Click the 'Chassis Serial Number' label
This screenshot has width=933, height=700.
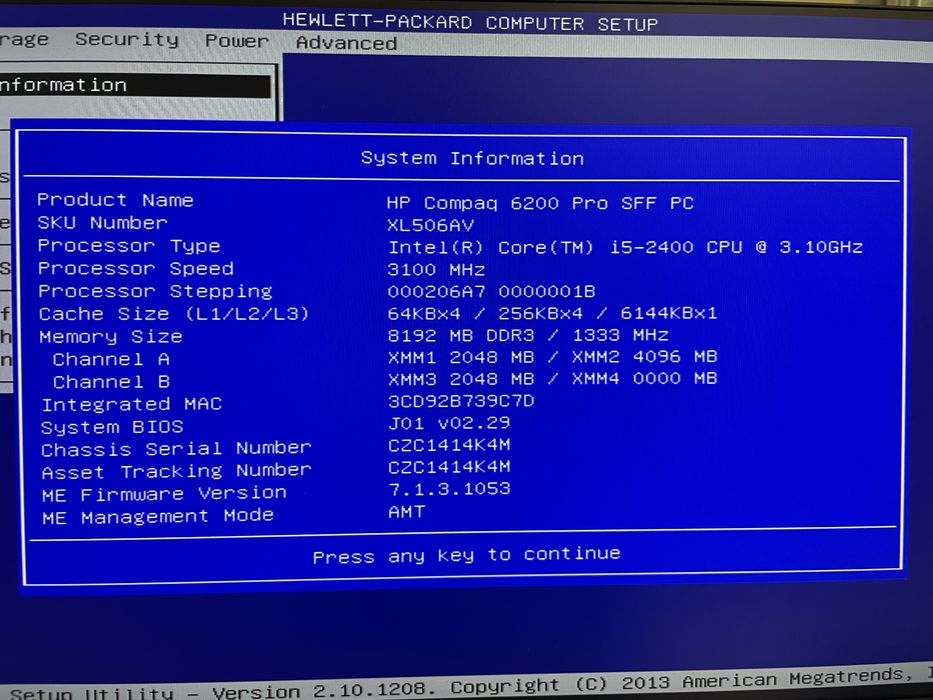click(176, 449)
